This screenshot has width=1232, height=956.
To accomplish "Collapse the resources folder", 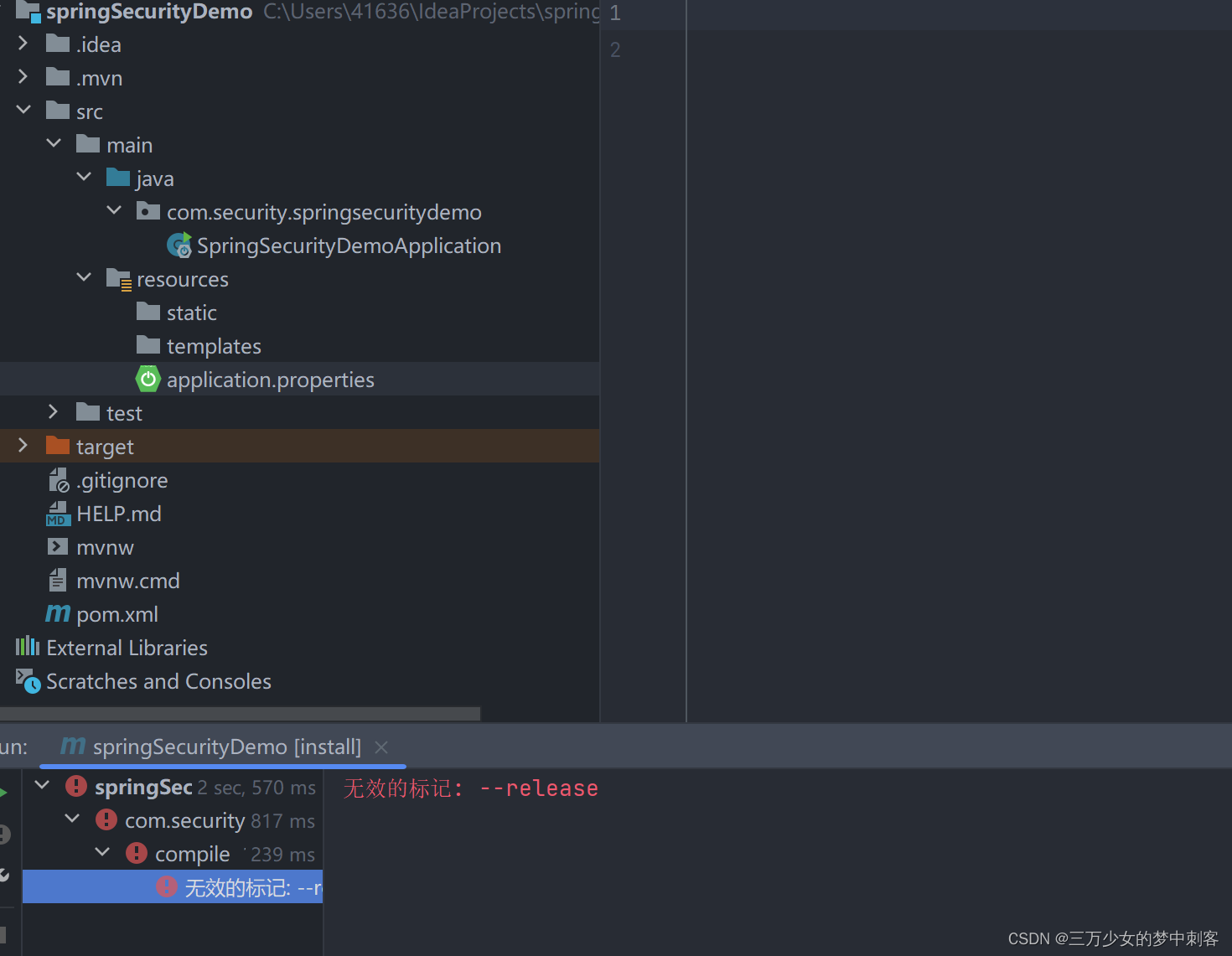I will 84,277.
